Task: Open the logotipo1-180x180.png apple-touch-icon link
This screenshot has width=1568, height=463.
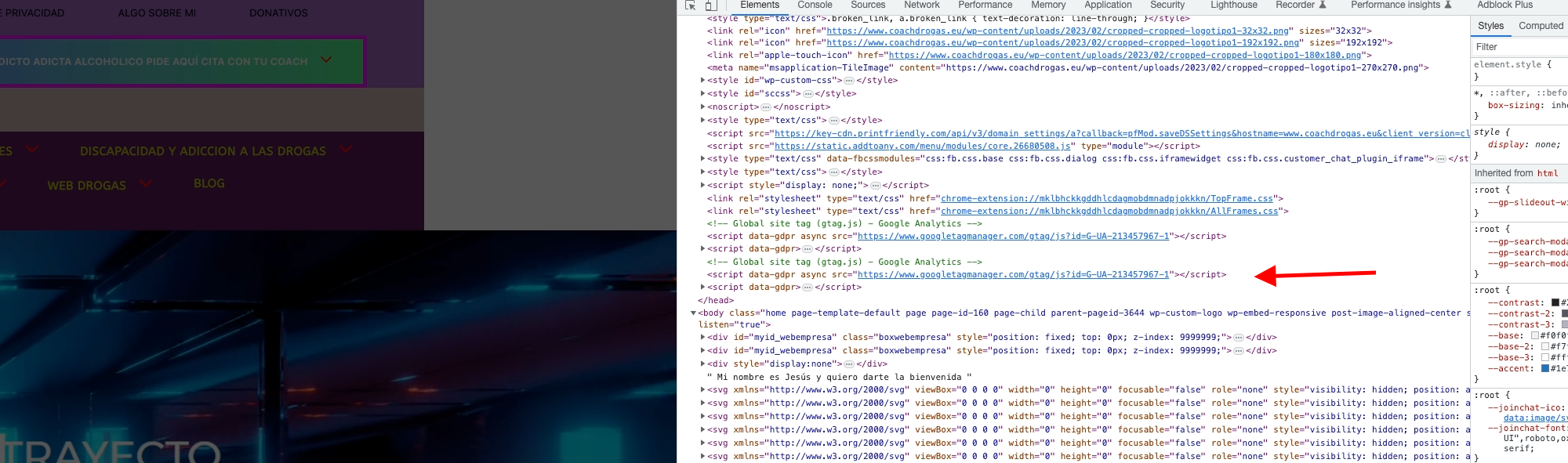Action: pyautogui.click(x=1125, y=56)
